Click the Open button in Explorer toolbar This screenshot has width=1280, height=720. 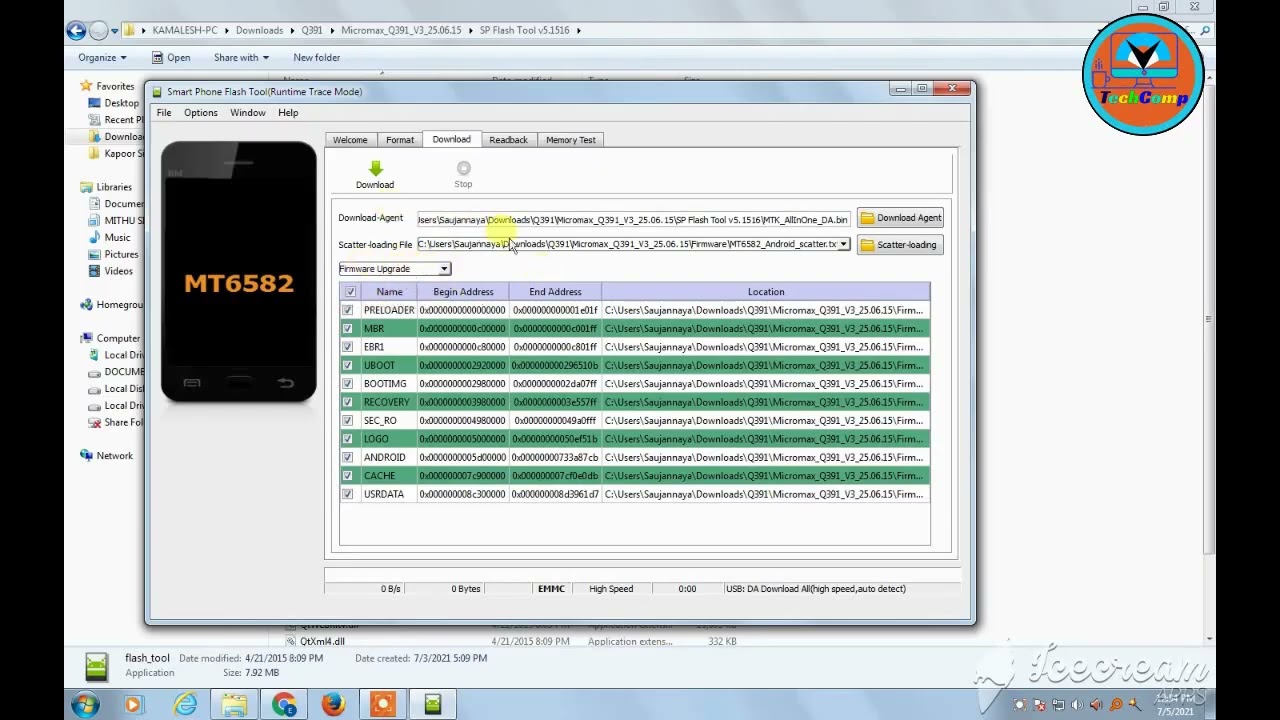pyautogui.click(x=170, y=58)
